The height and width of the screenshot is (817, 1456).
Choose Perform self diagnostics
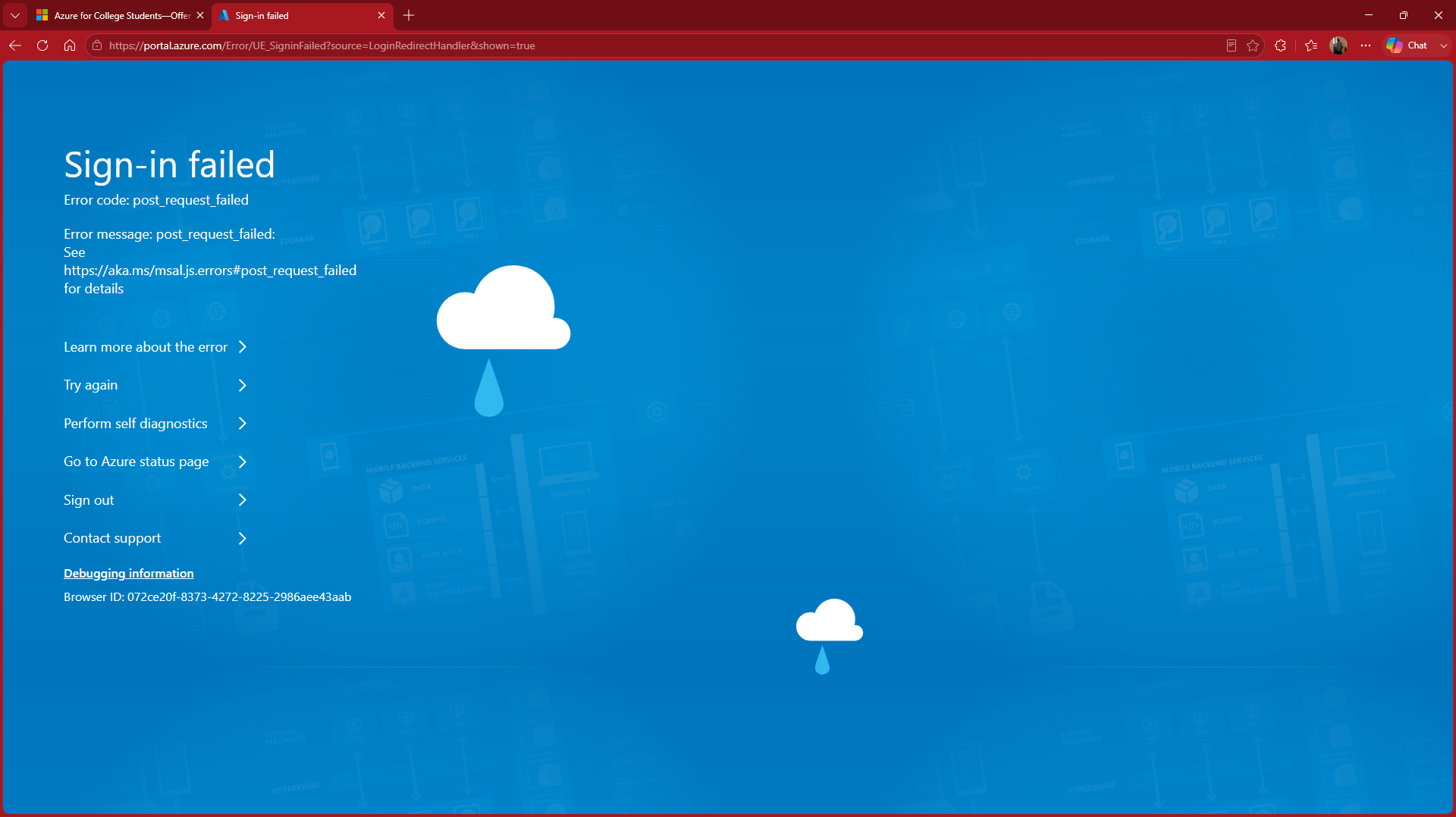coord(136,424)
